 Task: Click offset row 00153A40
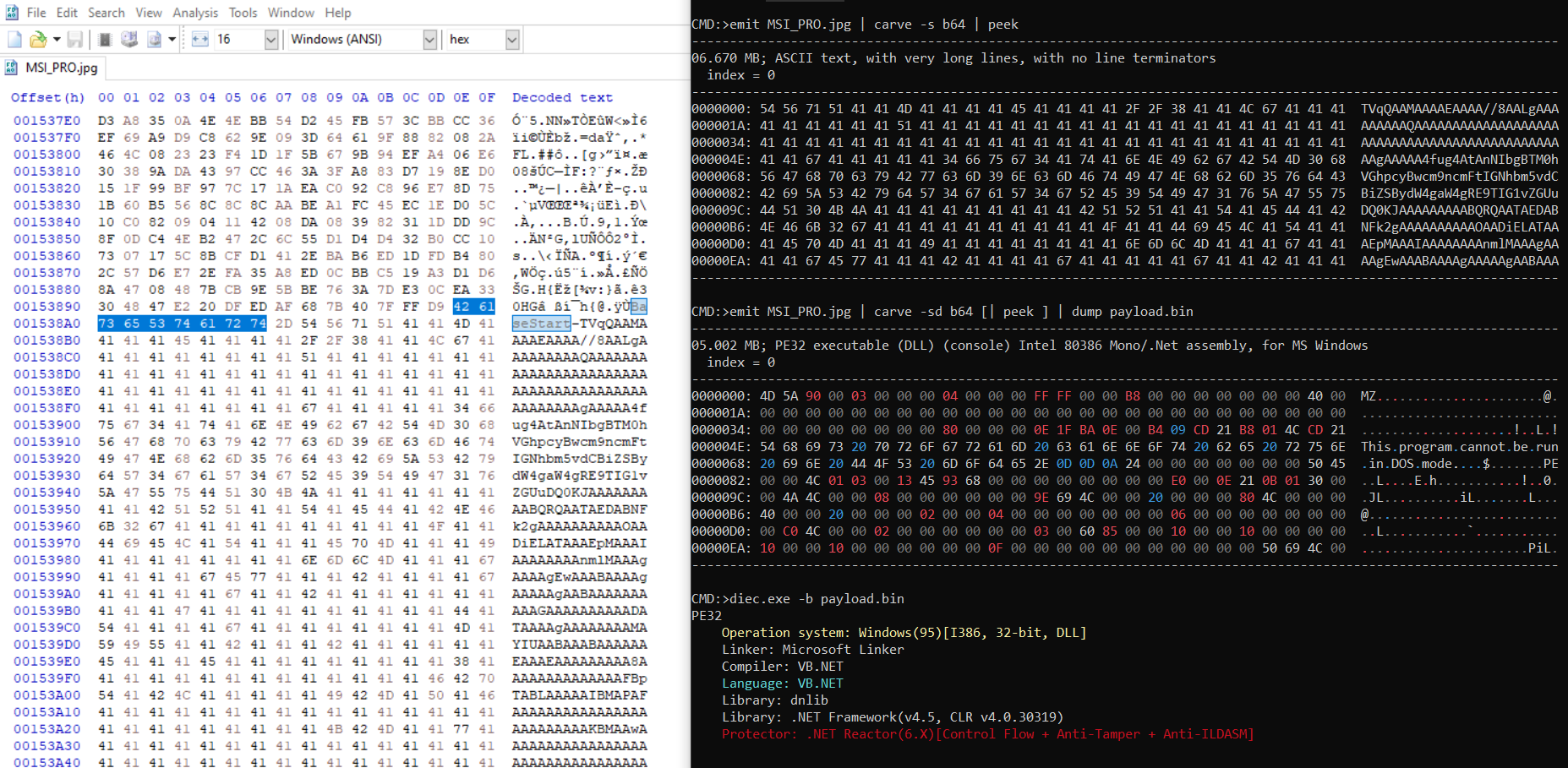(x=46, y=761)
